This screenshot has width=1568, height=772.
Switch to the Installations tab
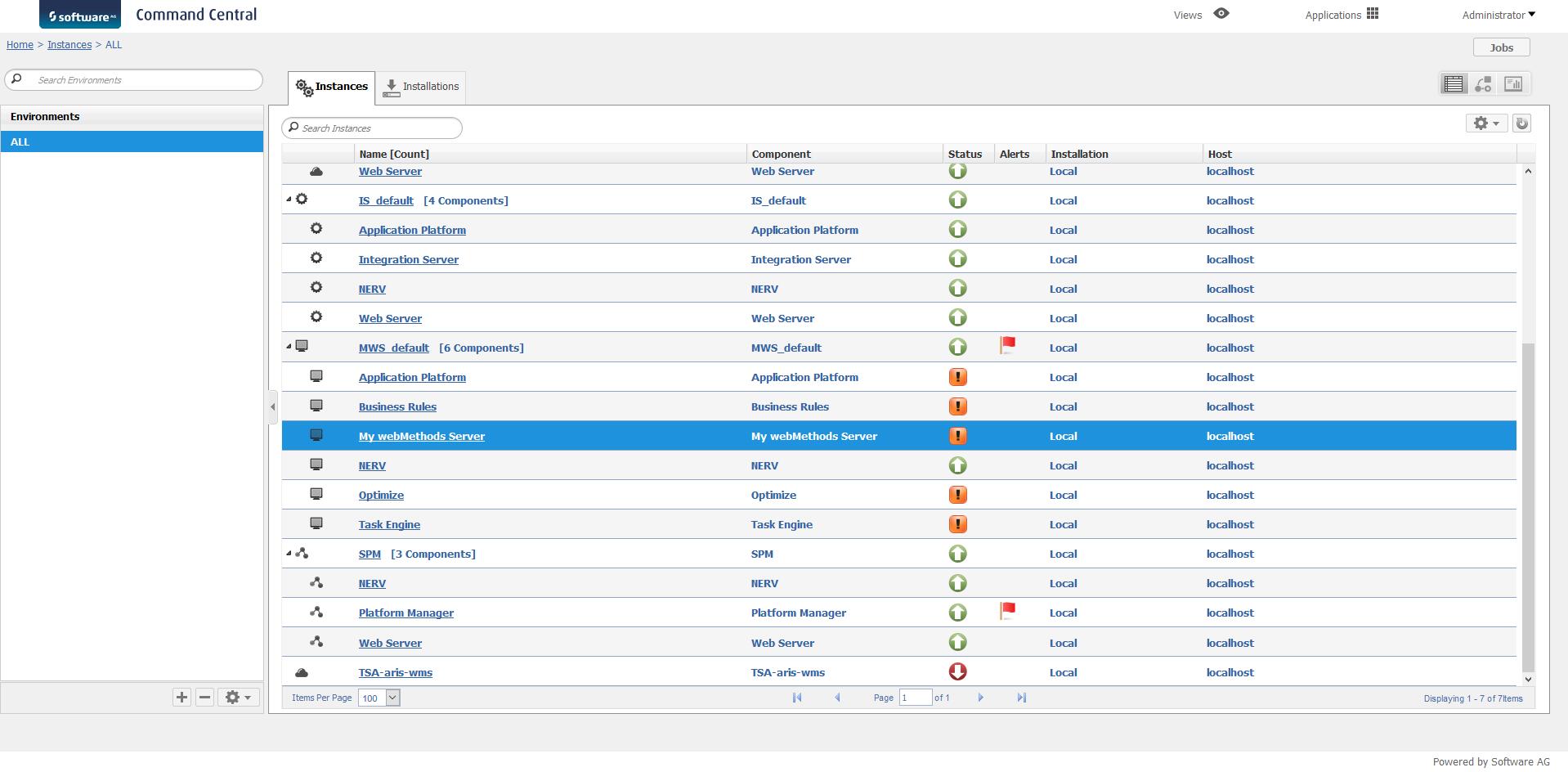[x=421, y=87]
